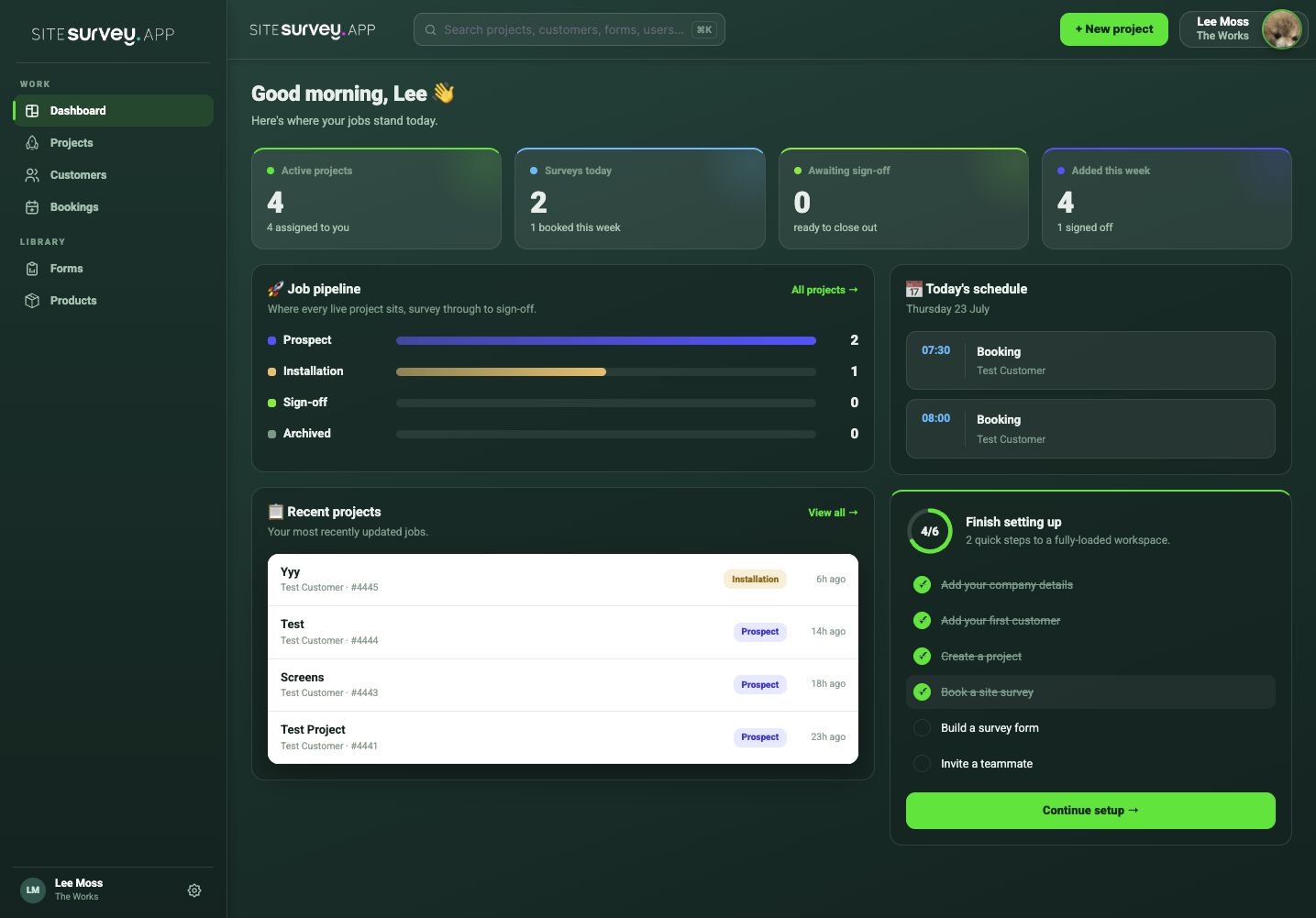Click the Projects rocket icon in sidebar

click(x=32, y=143)
